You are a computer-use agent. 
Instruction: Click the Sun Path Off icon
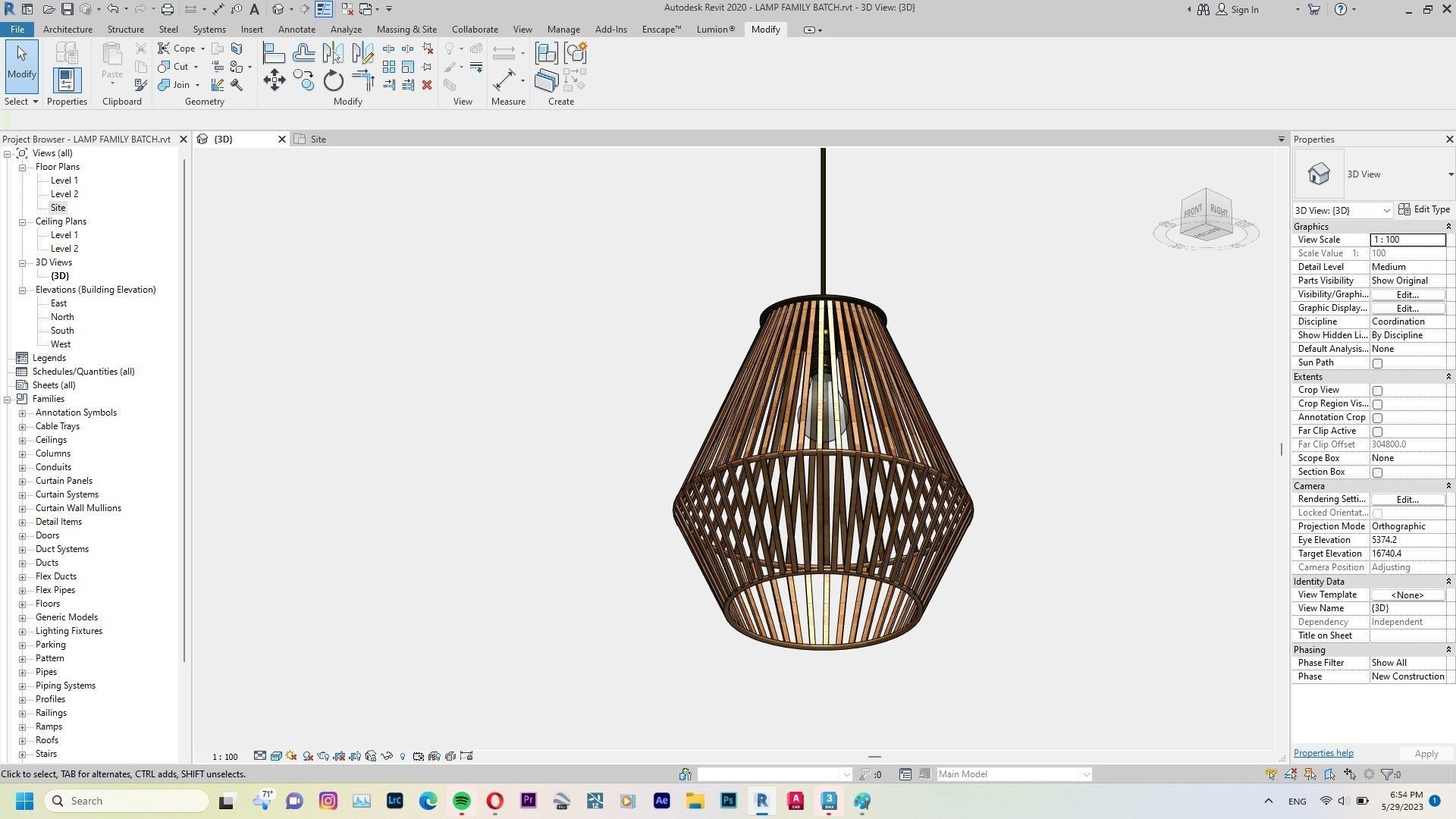coord(291,756)
